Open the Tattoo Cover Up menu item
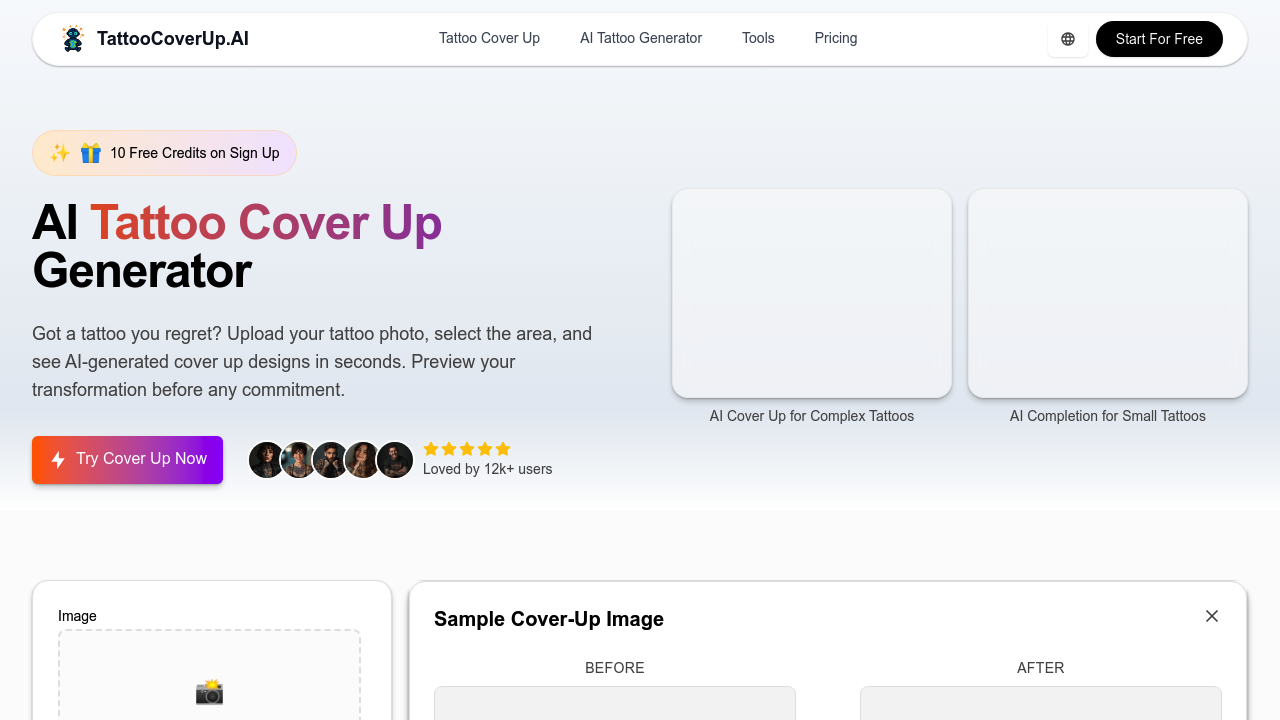Image resolution: width=1280 pixels, height=720 pixels. [489, 38]
